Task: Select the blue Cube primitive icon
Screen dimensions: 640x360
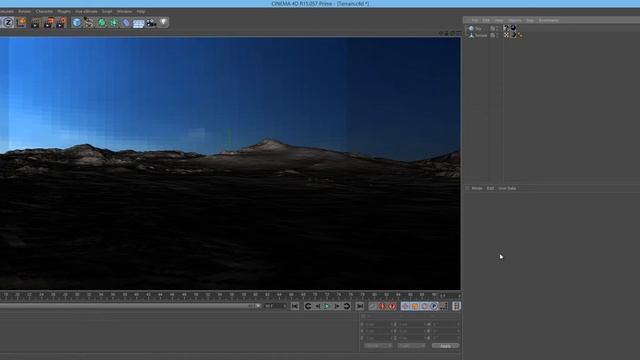Action: tap(77, 22)
